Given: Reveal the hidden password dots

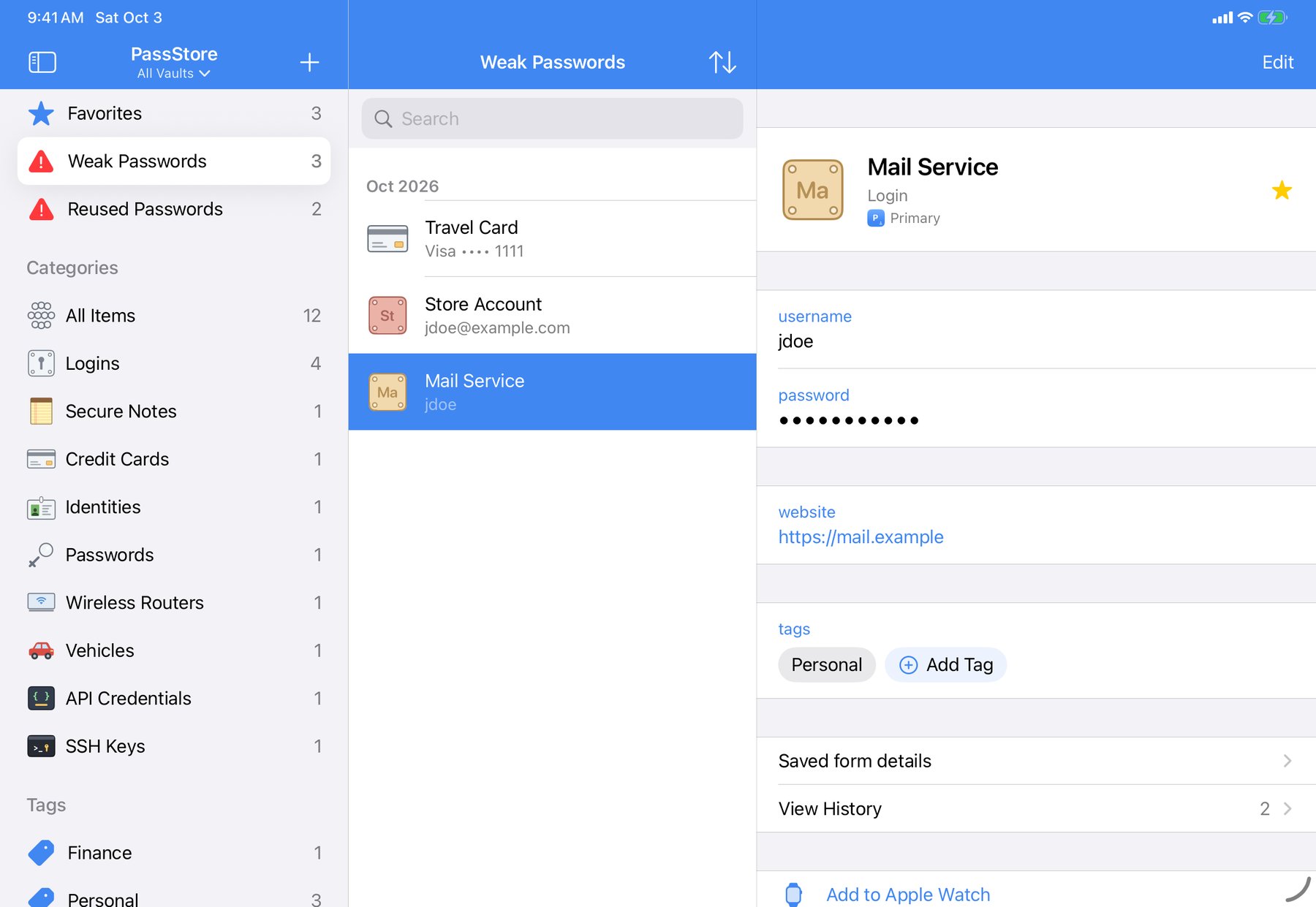Looking at the screenshot, I should coord(848,420).
